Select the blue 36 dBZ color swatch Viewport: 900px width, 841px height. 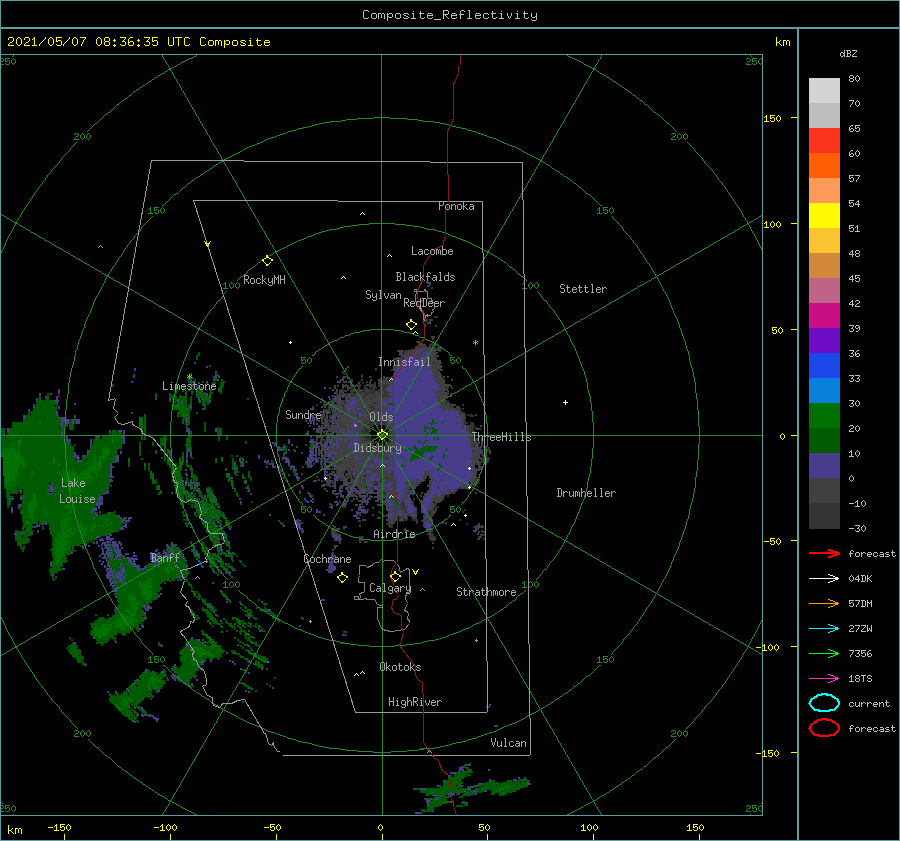(824, 366)
